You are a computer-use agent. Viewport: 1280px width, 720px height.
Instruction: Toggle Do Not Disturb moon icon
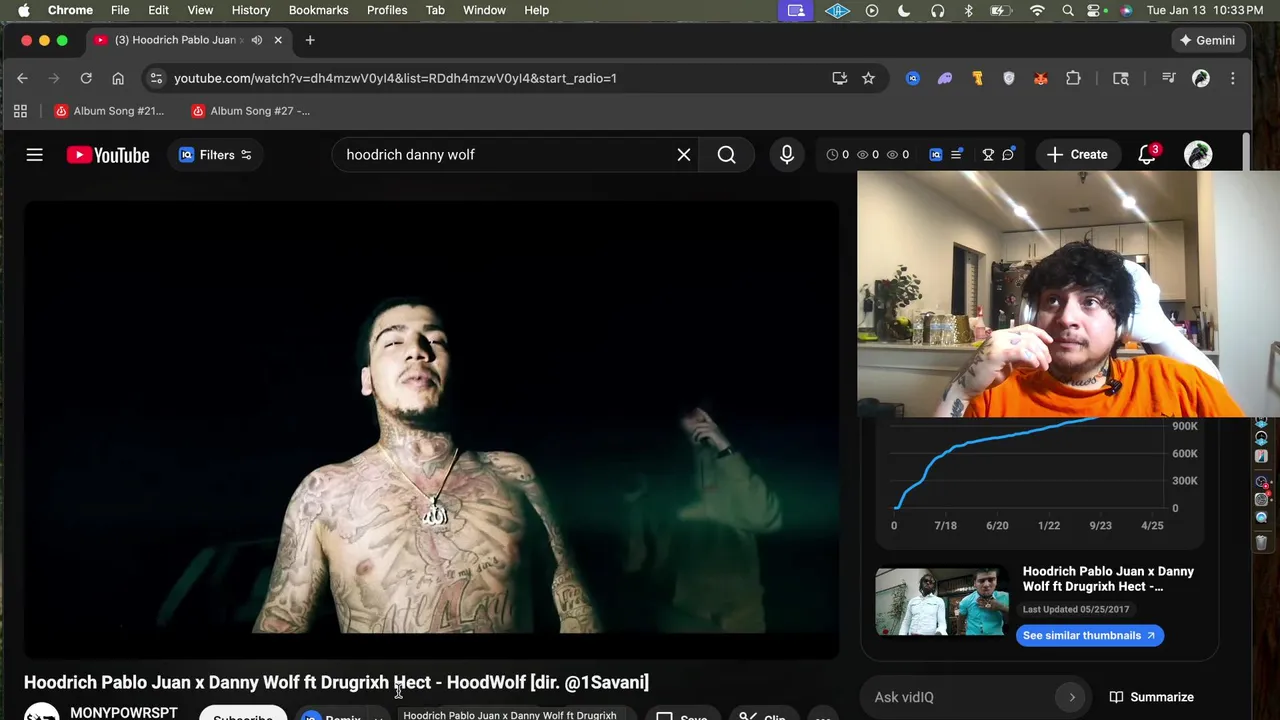(x=904, y=10)
